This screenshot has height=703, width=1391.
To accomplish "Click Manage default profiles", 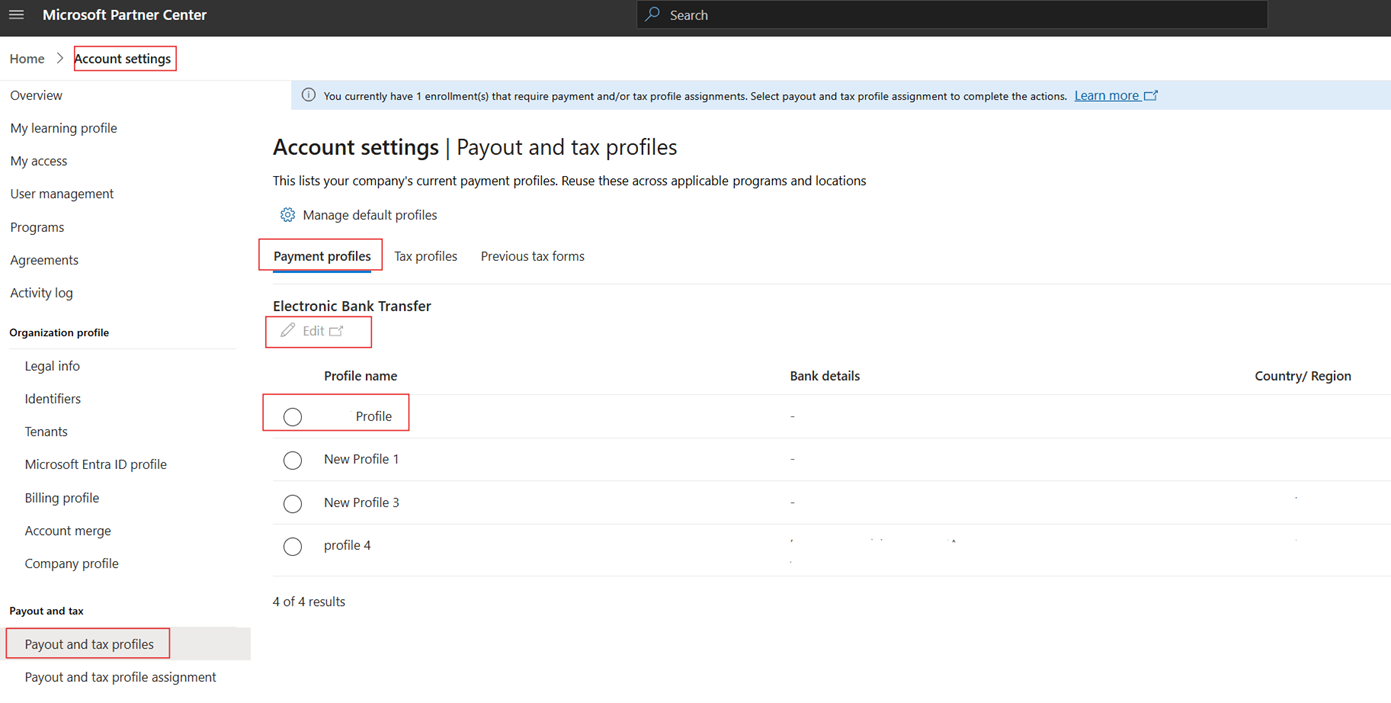I will tap(369, 215).
